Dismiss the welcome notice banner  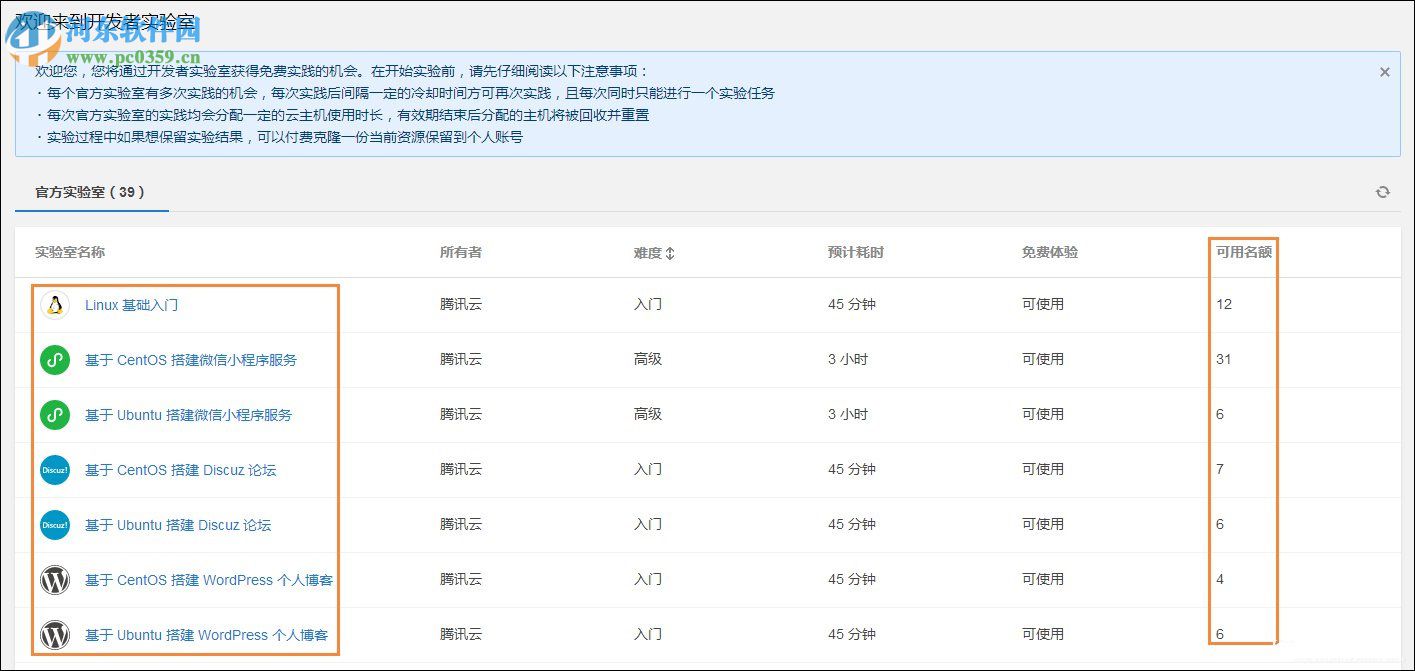1385,71
